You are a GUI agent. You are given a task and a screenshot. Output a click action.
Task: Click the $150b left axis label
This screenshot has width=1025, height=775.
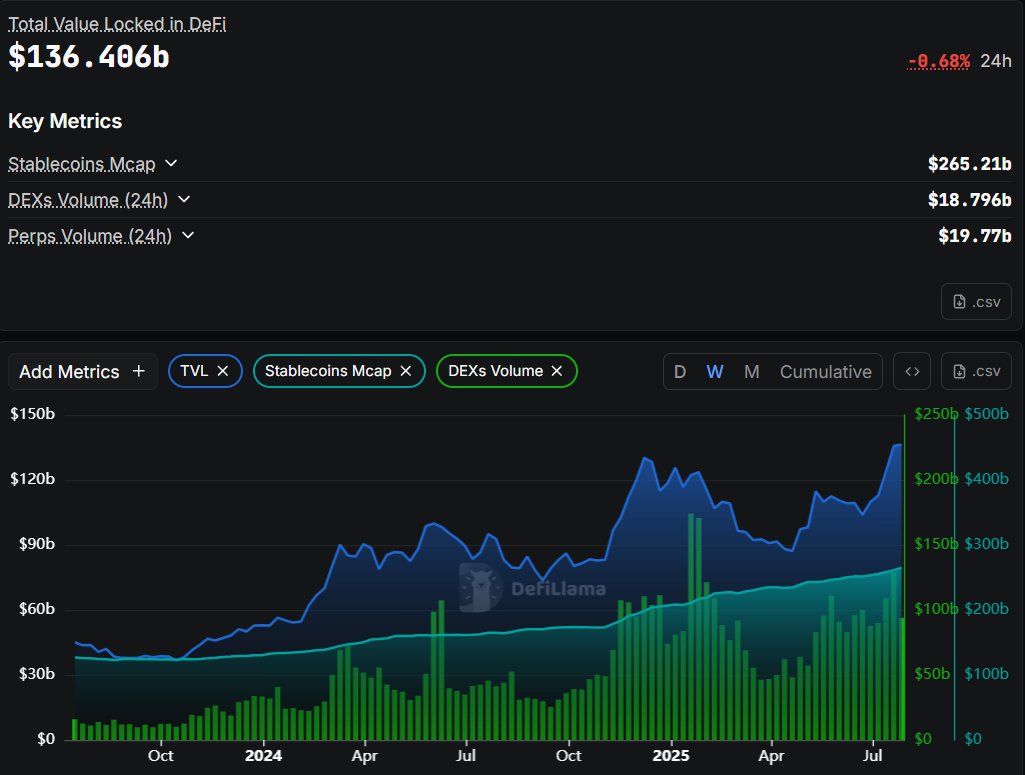(33, 414)
